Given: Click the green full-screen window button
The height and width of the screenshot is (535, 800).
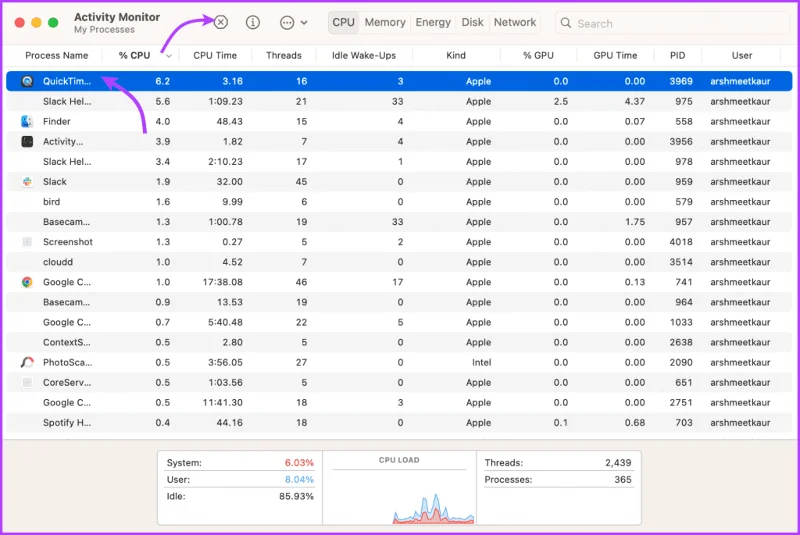Looking at the screenshot, I should pyautogui.click(x=53, y=22).
